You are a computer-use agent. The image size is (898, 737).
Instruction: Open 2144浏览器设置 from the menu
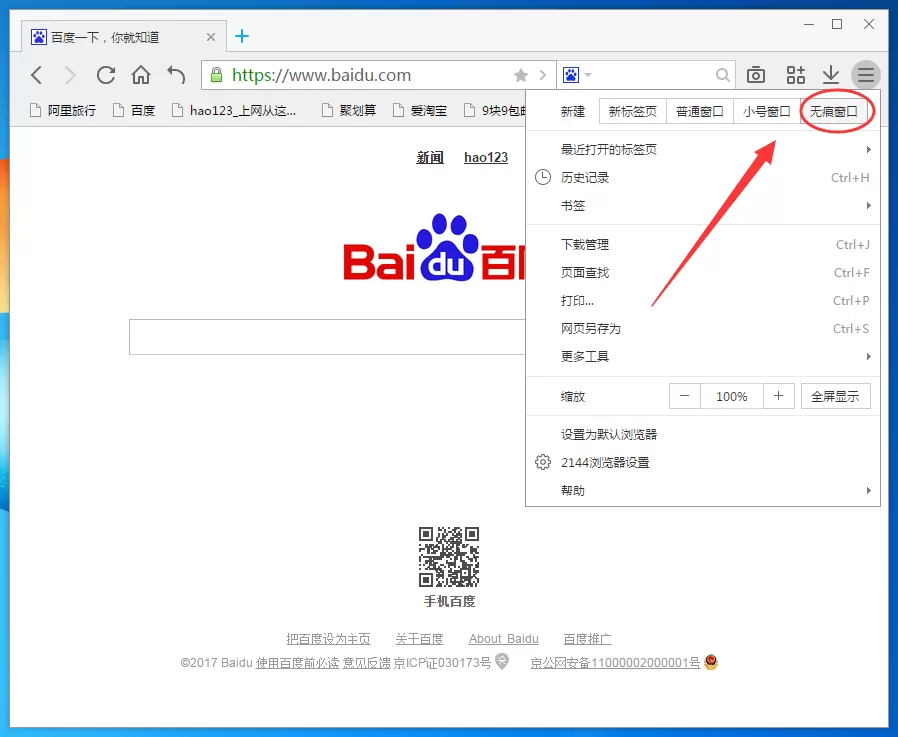point(703,463)
